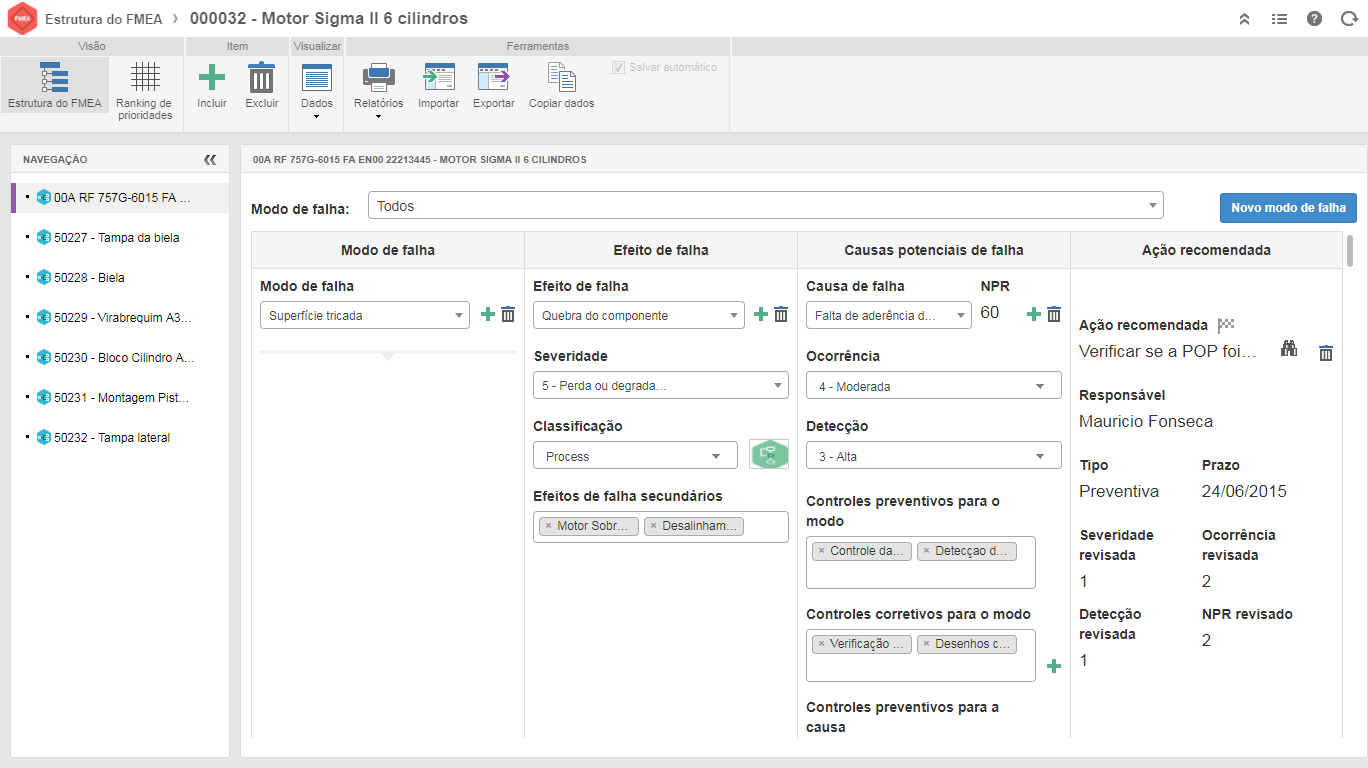This screenshot has width=1368, height=768.
Task: Open the Modo de falha filter Todos
Action: point(765,206)
